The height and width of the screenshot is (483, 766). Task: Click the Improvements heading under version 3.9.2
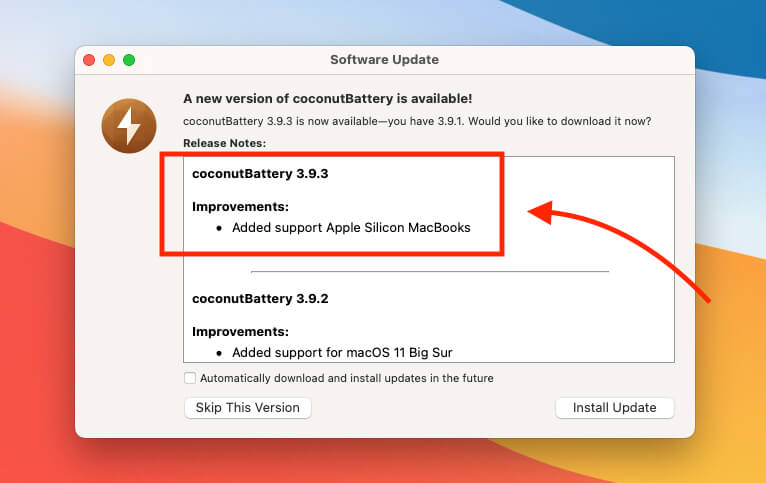point(240,332)
